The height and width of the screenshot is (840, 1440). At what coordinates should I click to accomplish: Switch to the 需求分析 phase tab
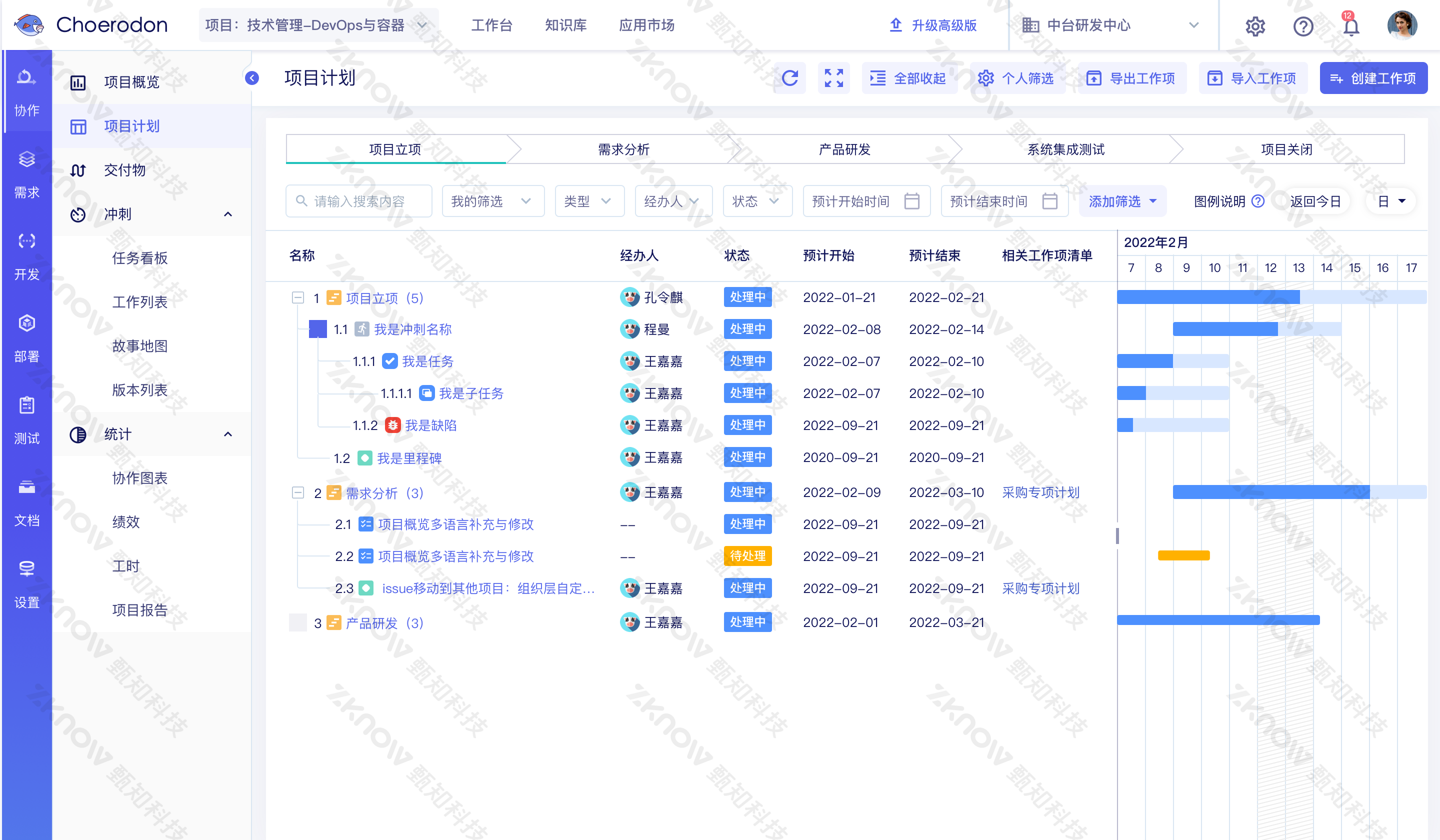tap(623, 149)
